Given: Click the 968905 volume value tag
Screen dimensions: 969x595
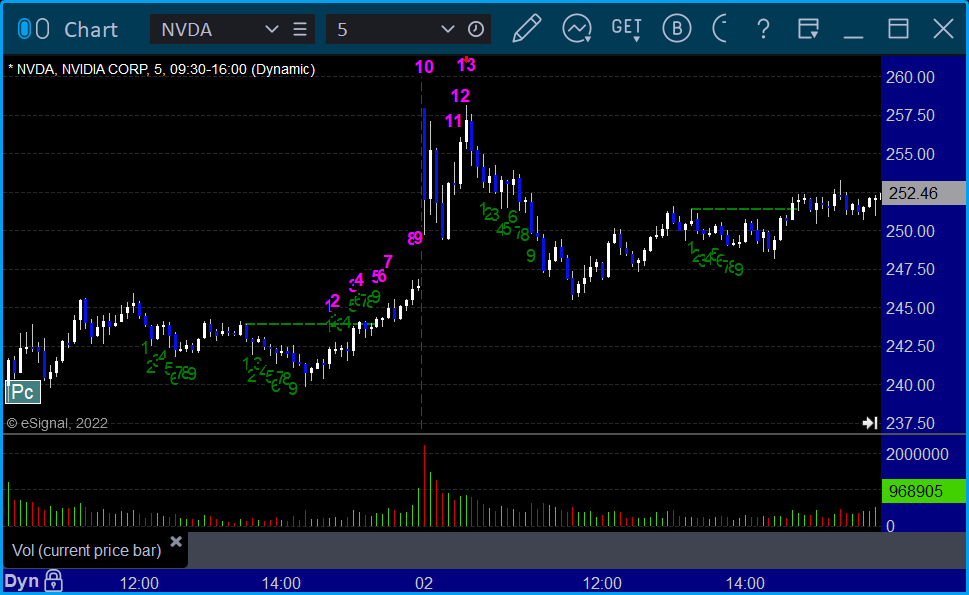Looking at the screenshot, I should coord(924,491).
